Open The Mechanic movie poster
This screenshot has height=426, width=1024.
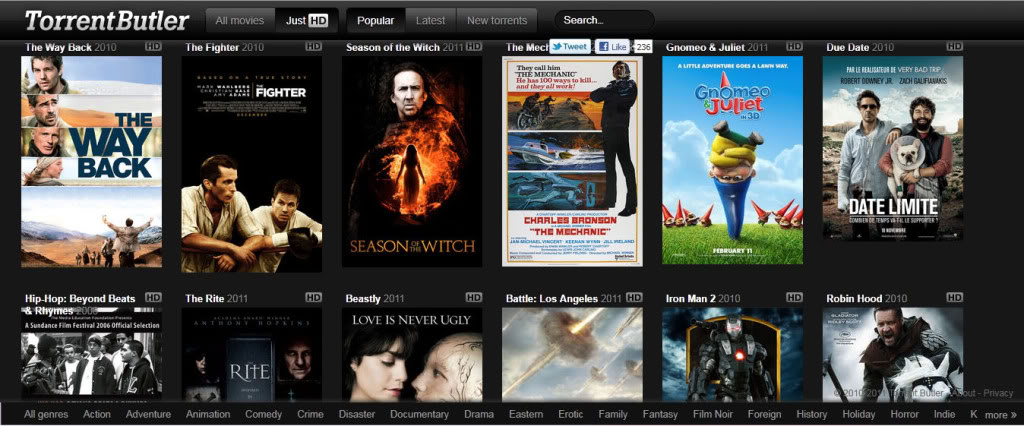(572, 161)
